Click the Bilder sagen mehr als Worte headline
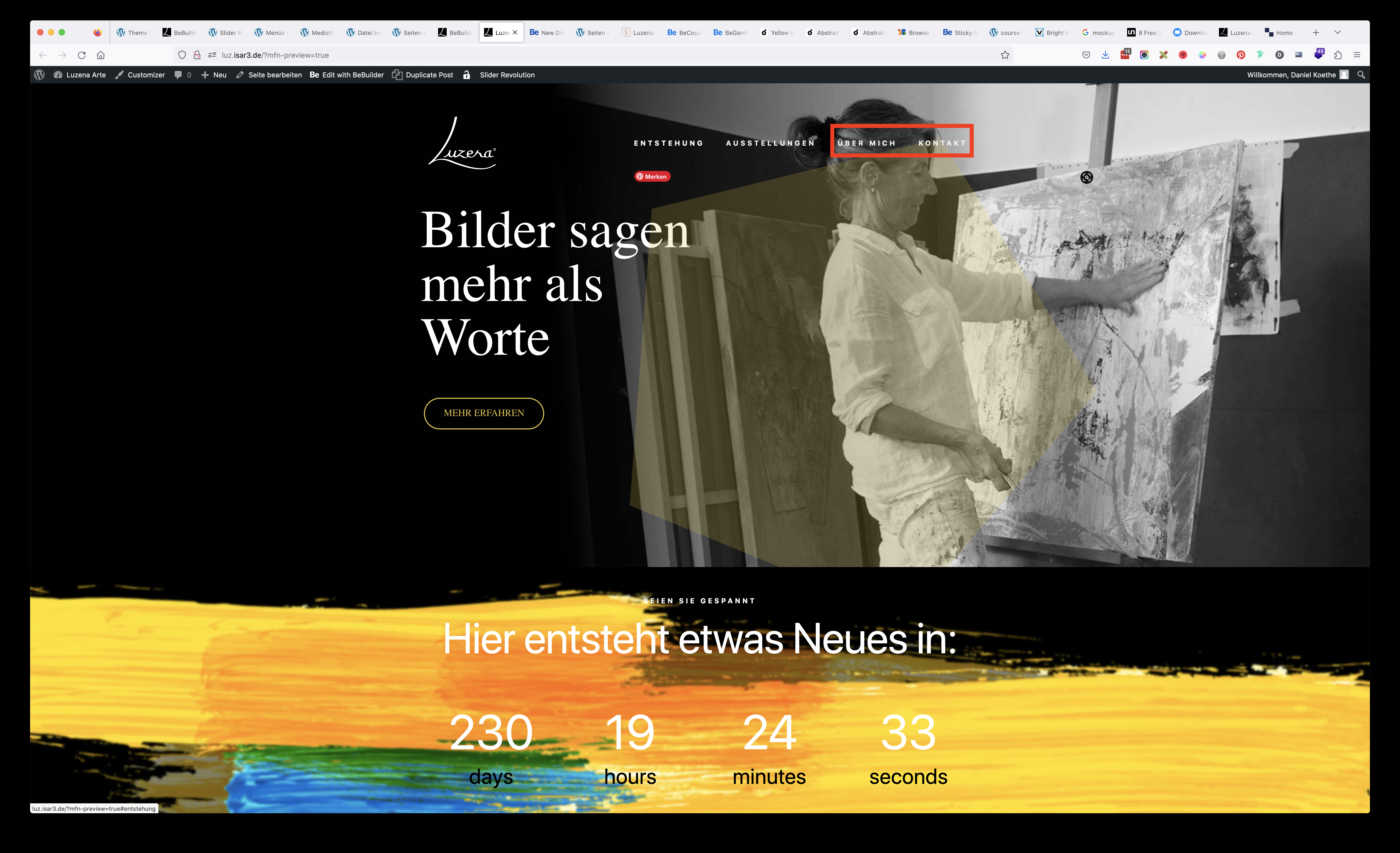 tap(555, 283)
